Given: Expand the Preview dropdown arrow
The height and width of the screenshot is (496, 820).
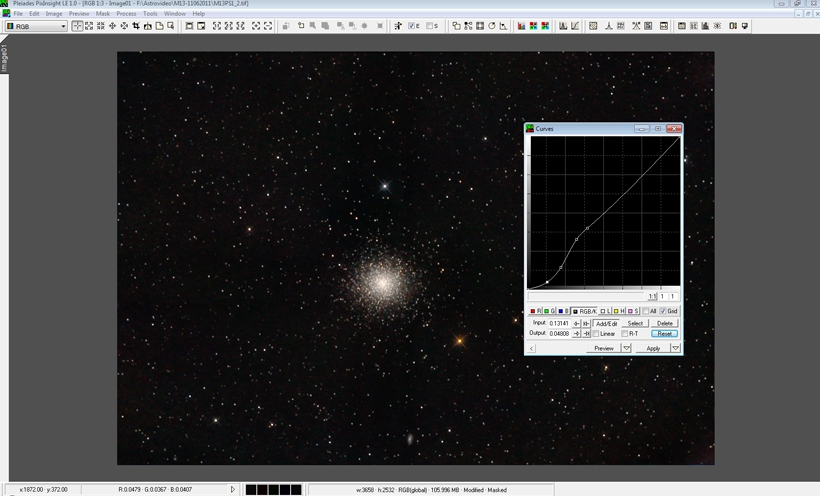Looking at the screenshot, I should [x=627, y=348].
